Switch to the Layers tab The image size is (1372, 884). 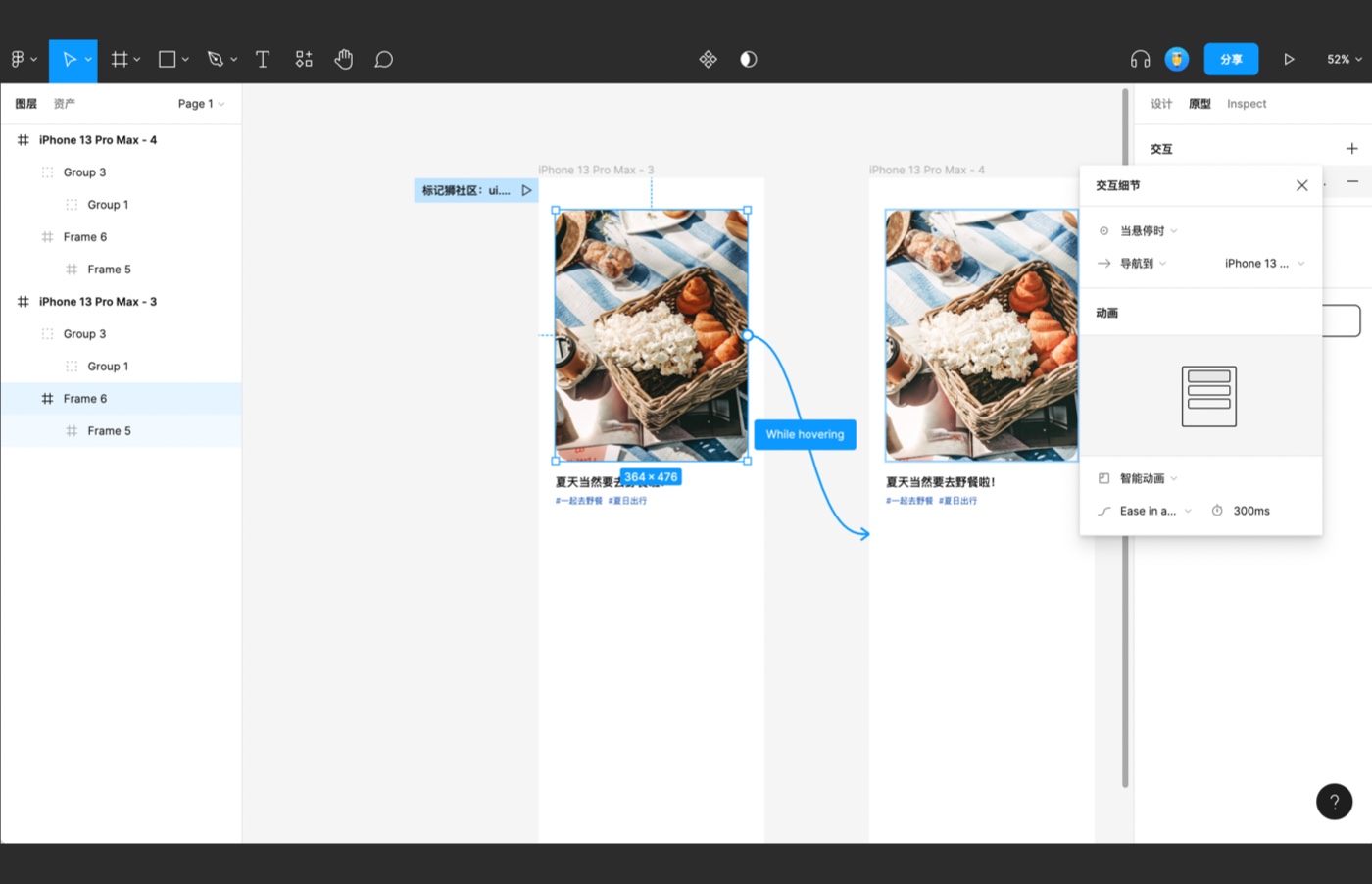pos(26,104)
